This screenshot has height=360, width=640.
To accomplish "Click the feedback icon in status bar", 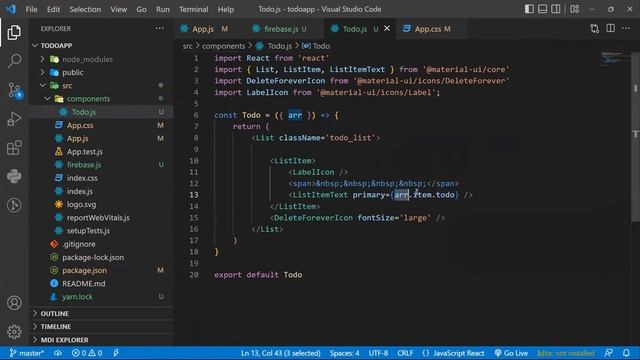I will 609,353.
